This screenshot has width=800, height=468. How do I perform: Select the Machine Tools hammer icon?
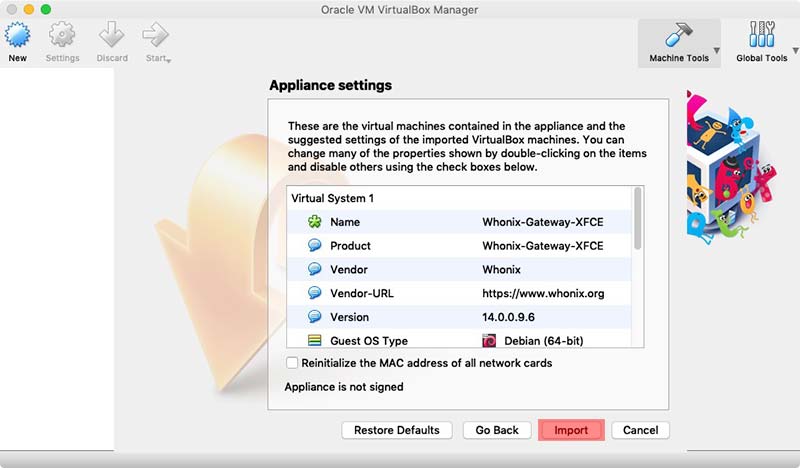679,36
